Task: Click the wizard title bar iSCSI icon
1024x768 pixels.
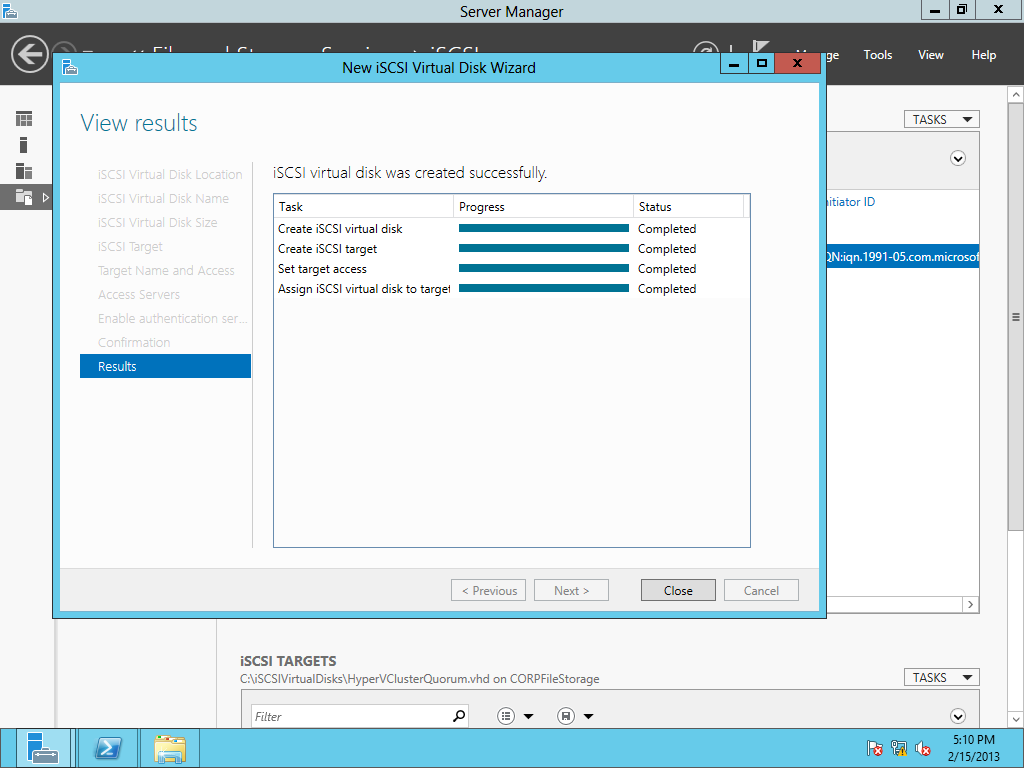Action: coord(68,67)
